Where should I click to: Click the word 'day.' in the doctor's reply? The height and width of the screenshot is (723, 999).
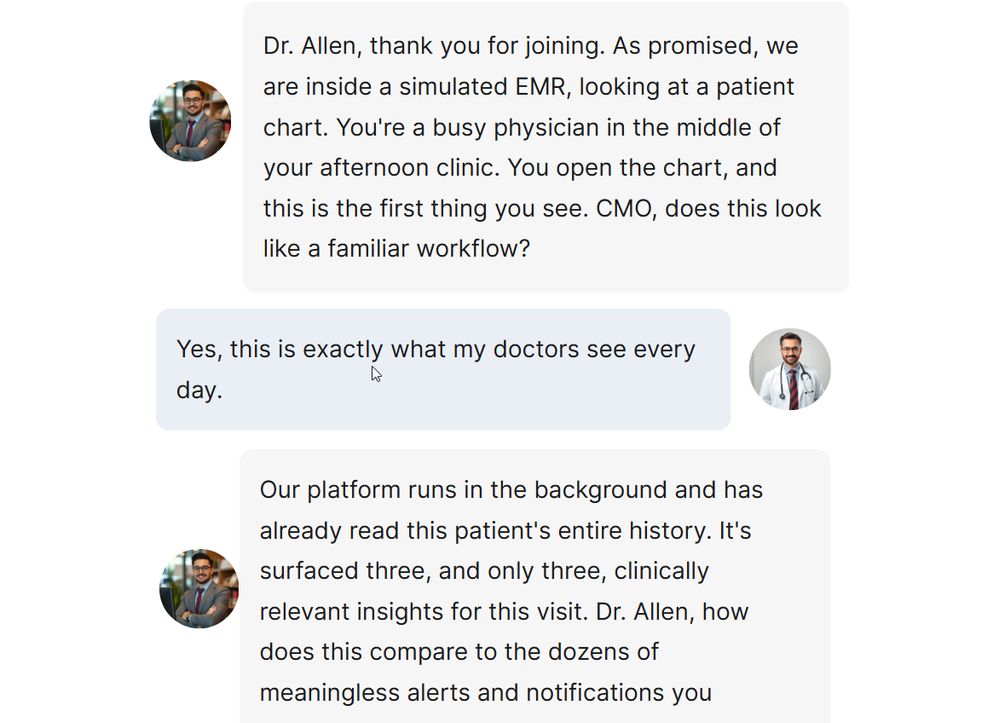pyautogui.click(x=199, y=390)
